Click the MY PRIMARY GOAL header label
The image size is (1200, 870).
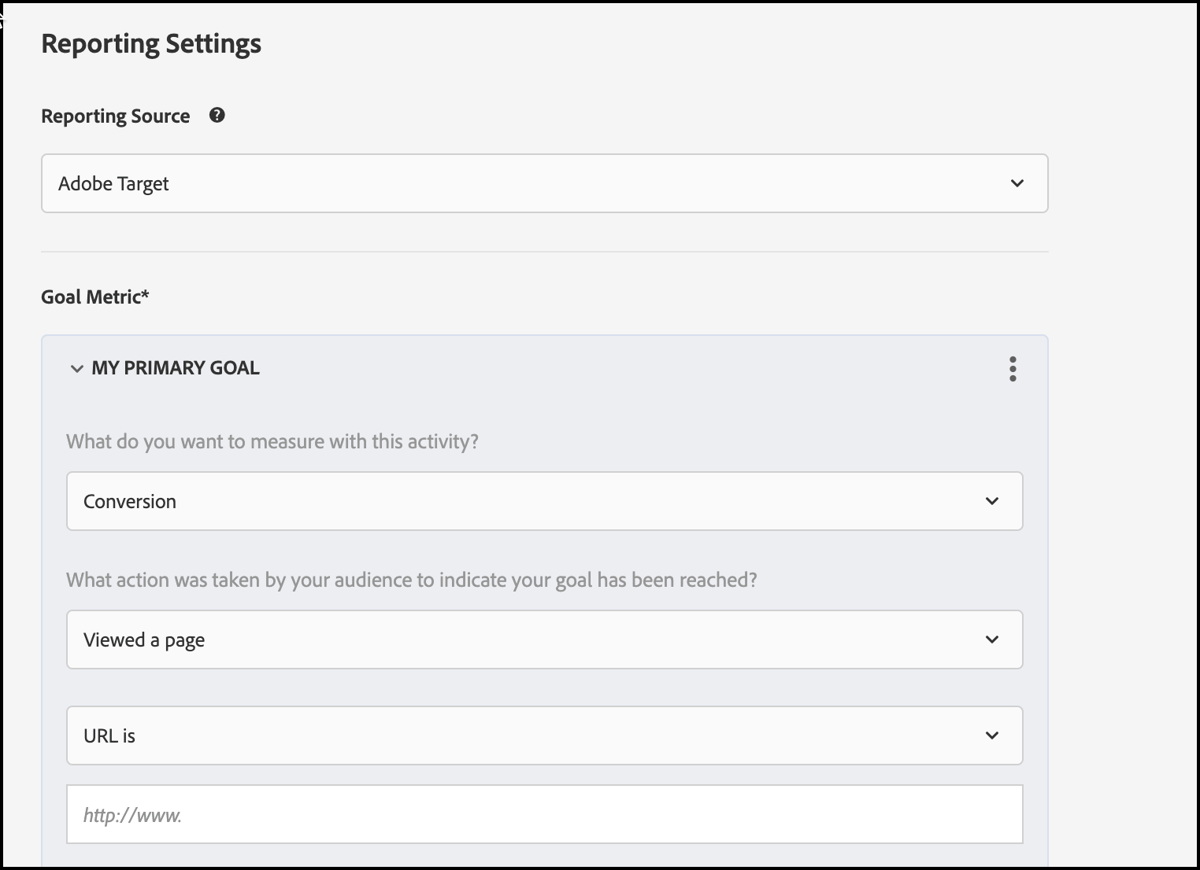tap(175, 368)
